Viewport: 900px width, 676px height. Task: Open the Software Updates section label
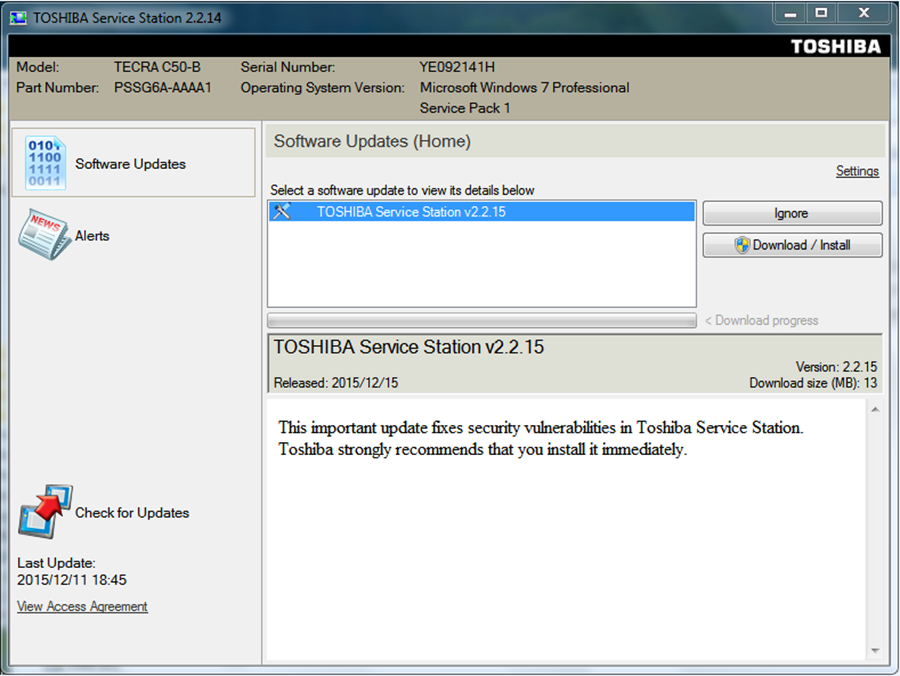[130, 164]
